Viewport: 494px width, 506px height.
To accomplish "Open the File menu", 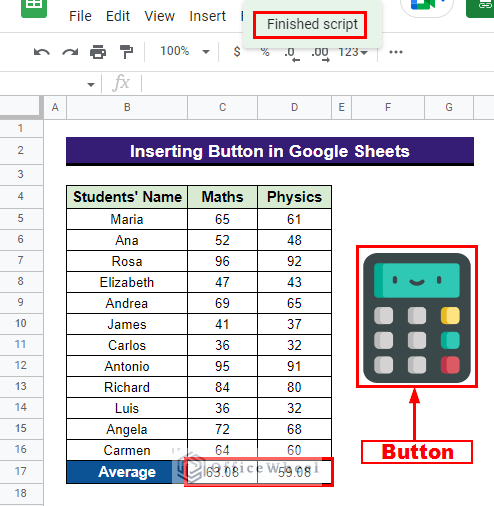I will pyautogui.click(x=80, y=16).
